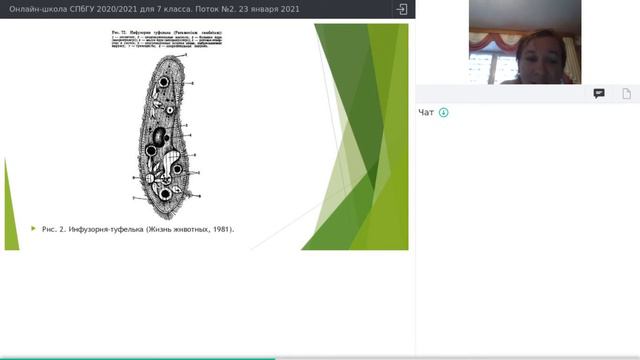The width and height of the screenshot is (640, 360).
Task: Click the playback progress bar
Action: coord(320,358)
